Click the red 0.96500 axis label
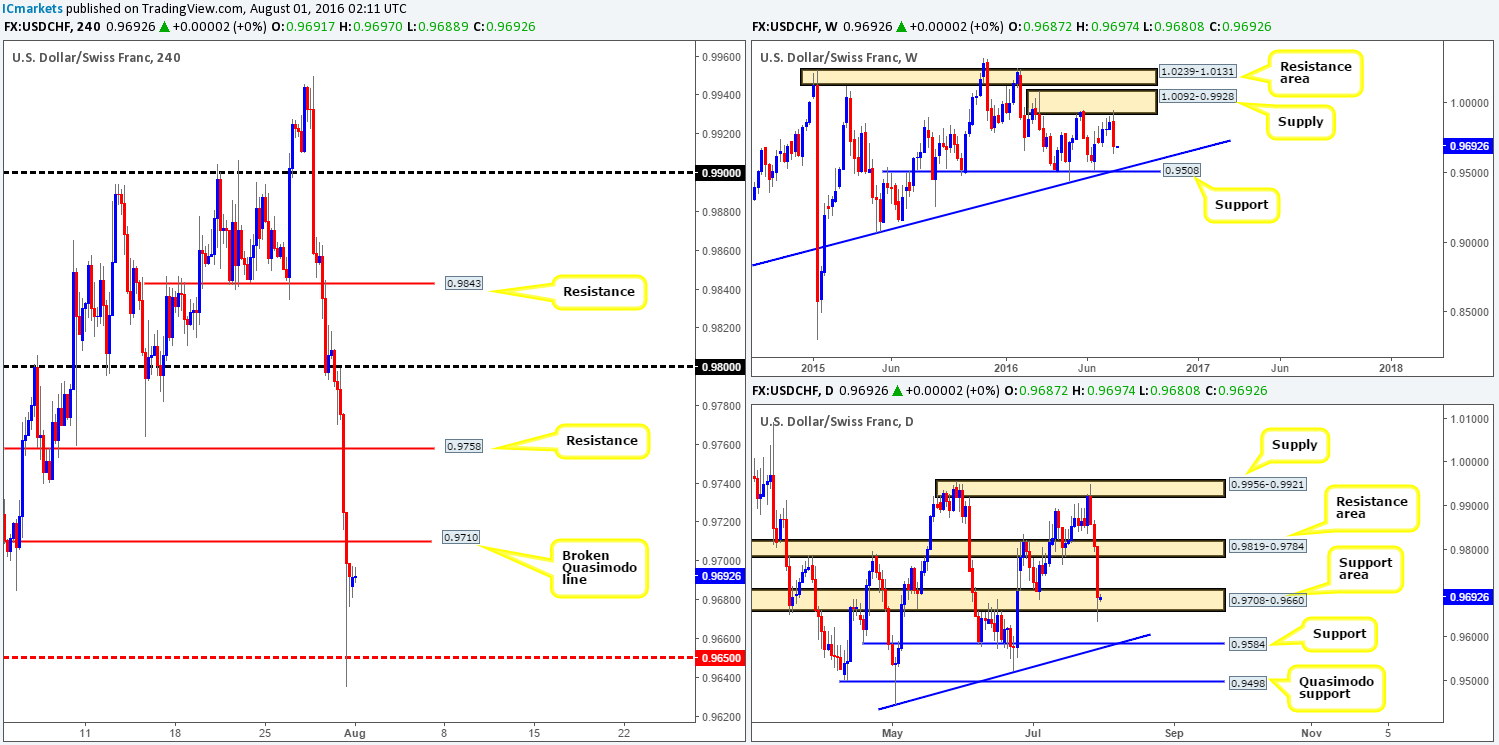 point(719,657)
